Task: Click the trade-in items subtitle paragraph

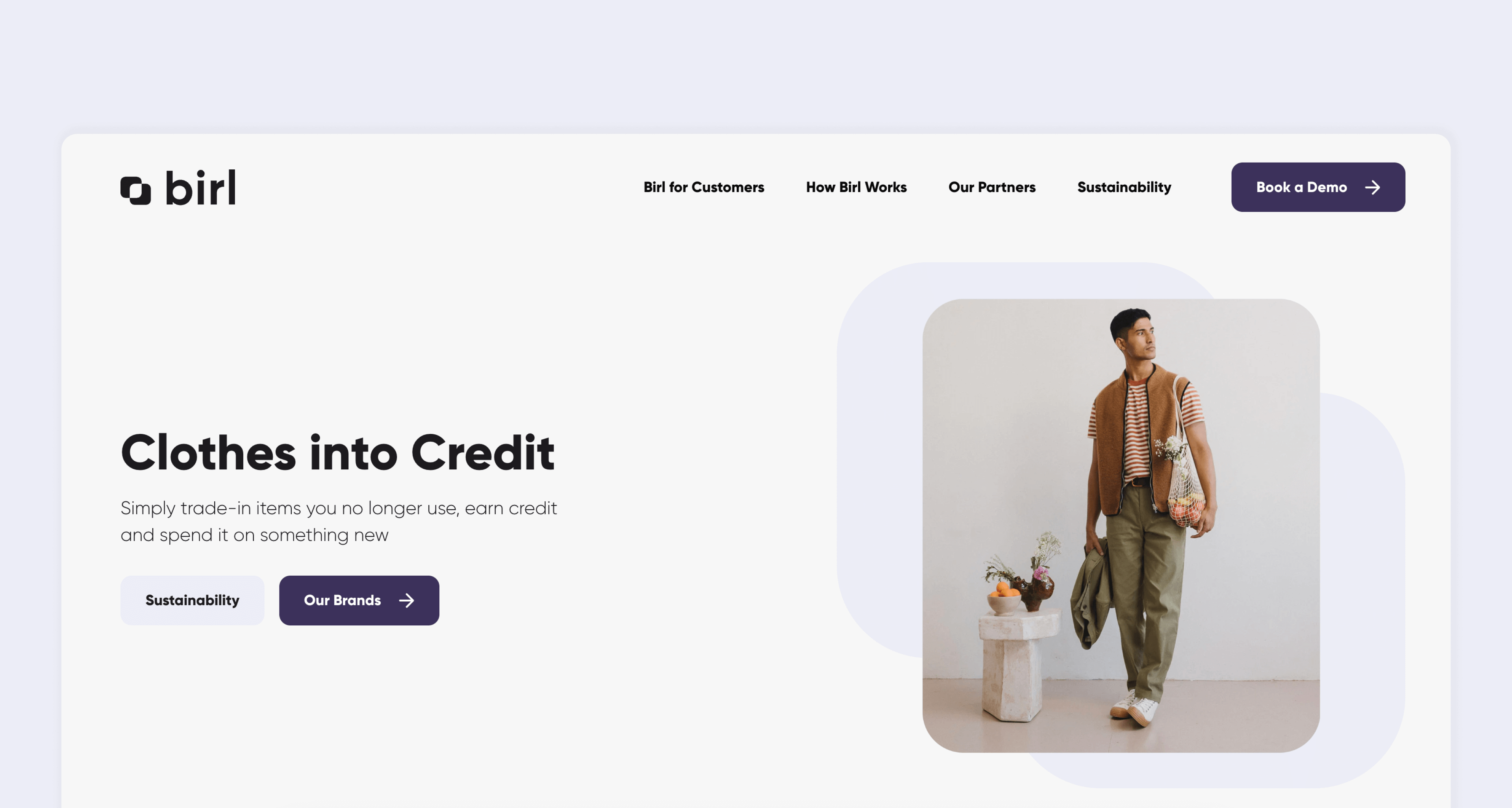Action: [339, 522]
